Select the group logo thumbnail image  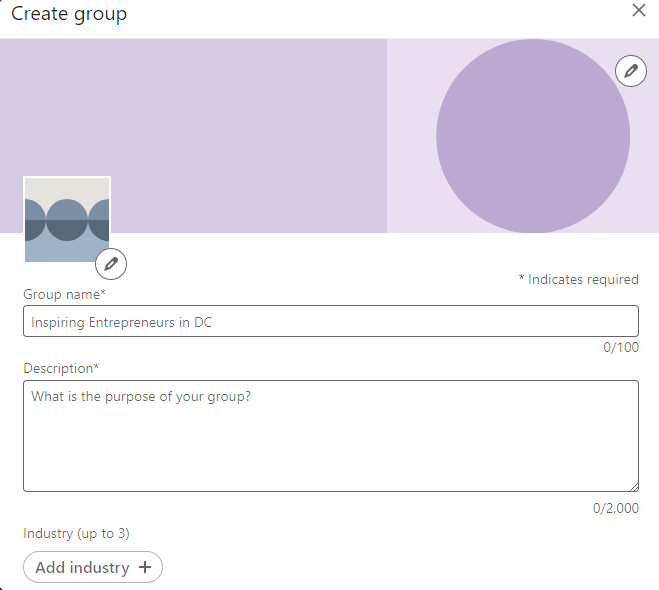click(x=67, y=219)
